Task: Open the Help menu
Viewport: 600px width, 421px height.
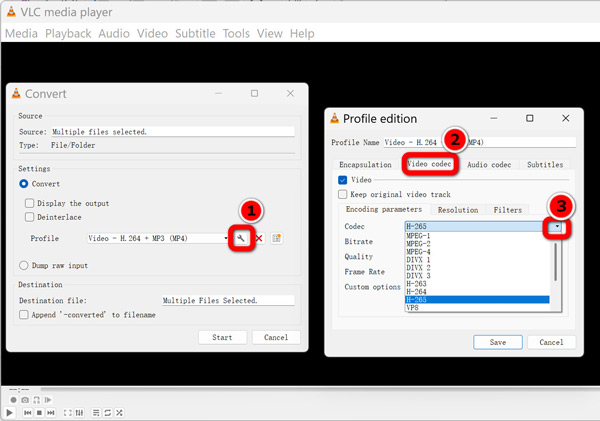Action: 302,34
